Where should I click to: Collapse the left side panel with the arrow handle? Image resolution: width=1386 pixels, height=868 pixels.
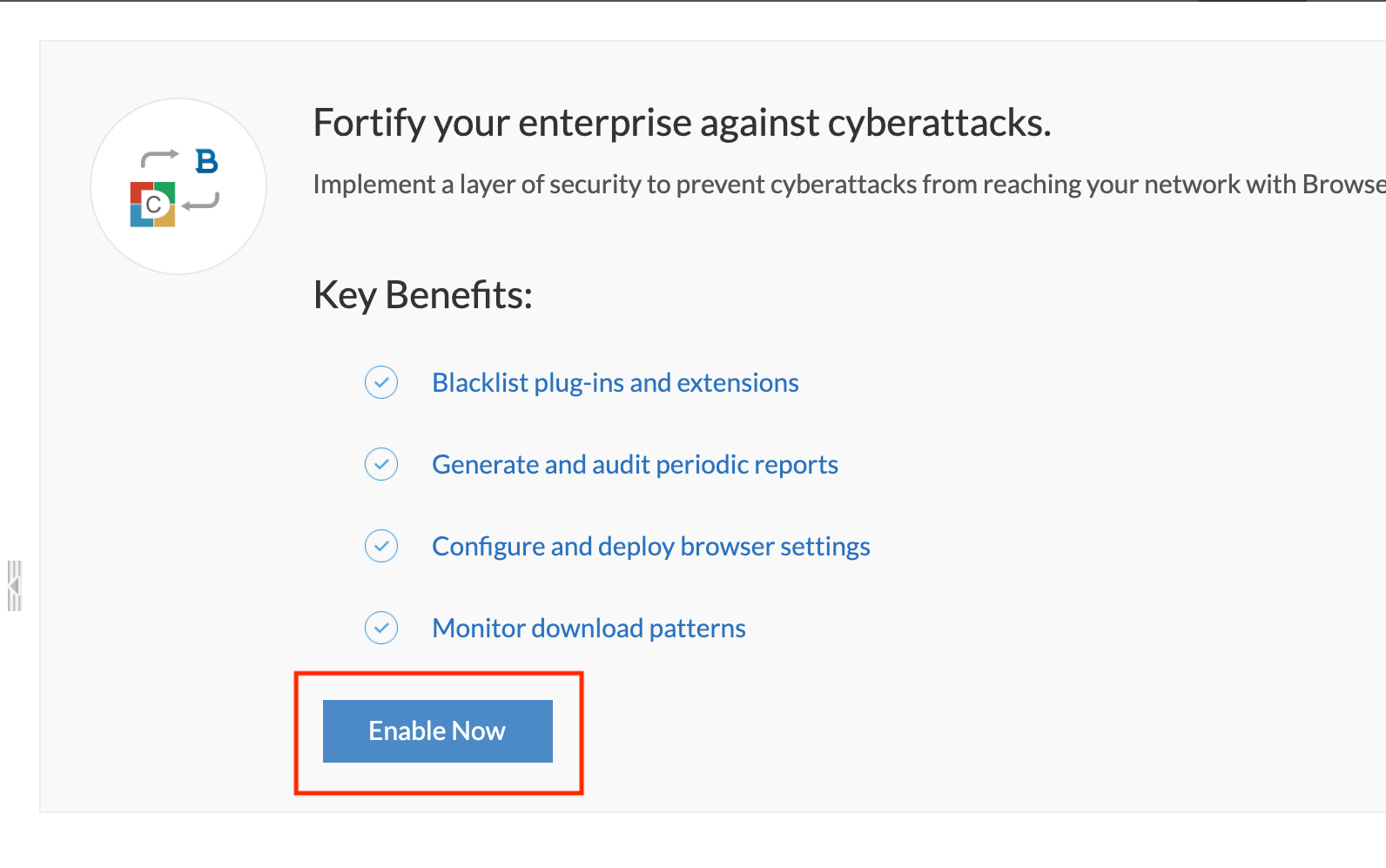[14, 586]
